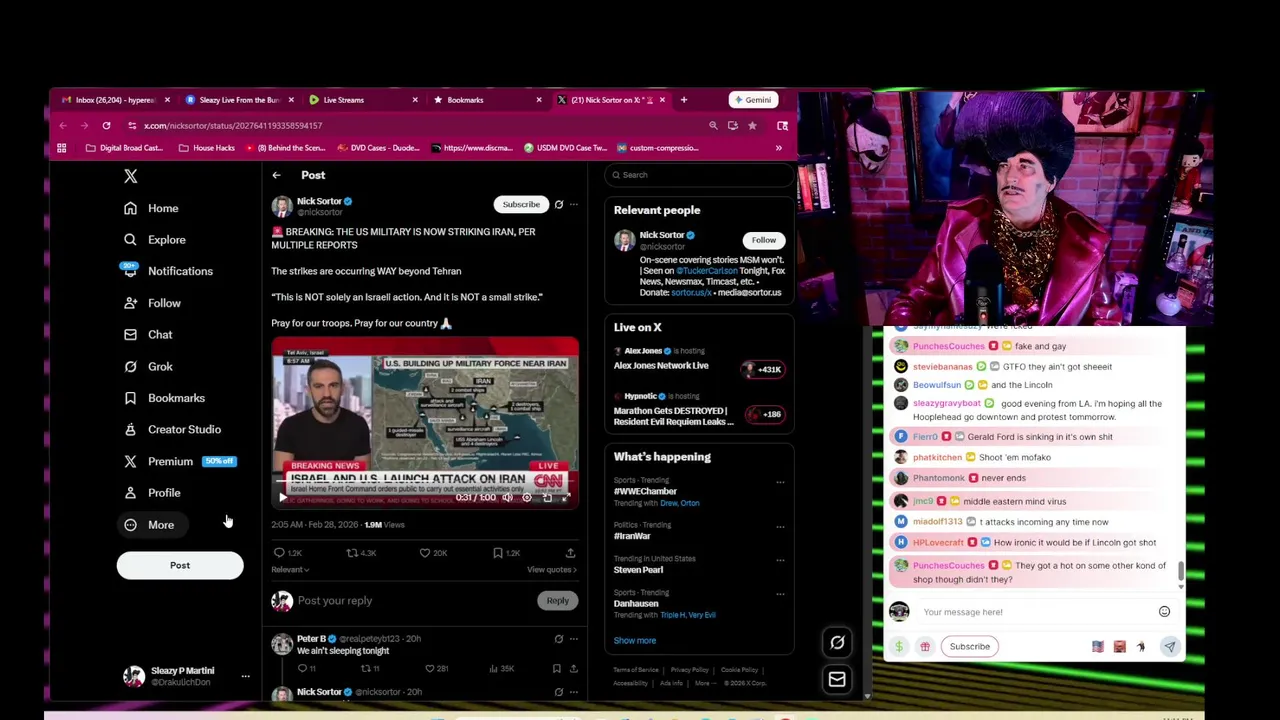The height and width of the screenshot is (720, 1280).
Task: Show more bookmarks with chevron
Action: point(778,148)
